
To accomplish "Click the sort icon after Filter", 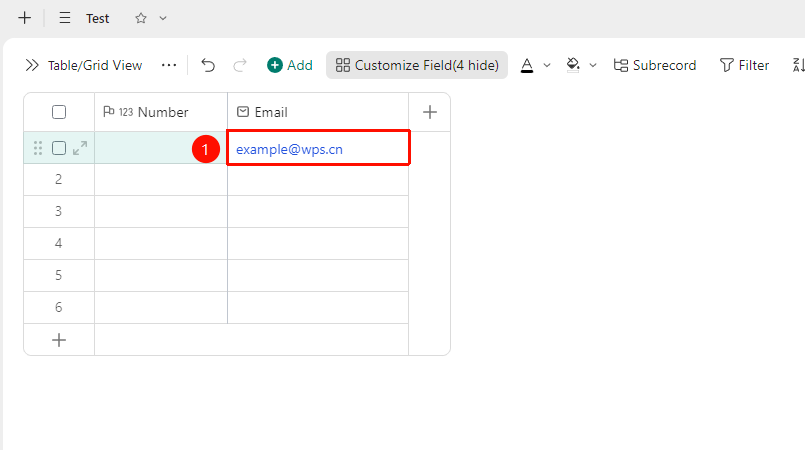I will (x=799, y=65).
